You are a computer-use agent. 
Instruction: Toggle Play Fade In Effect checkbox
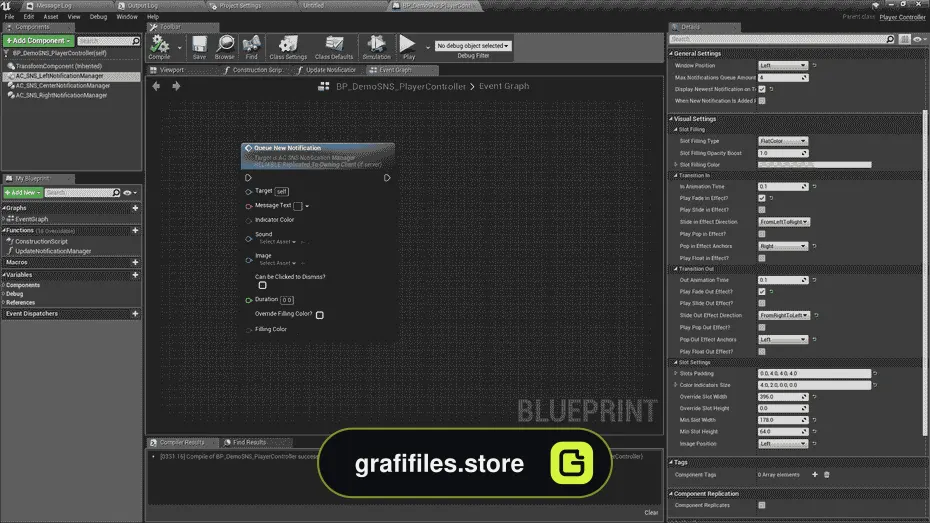762,198
